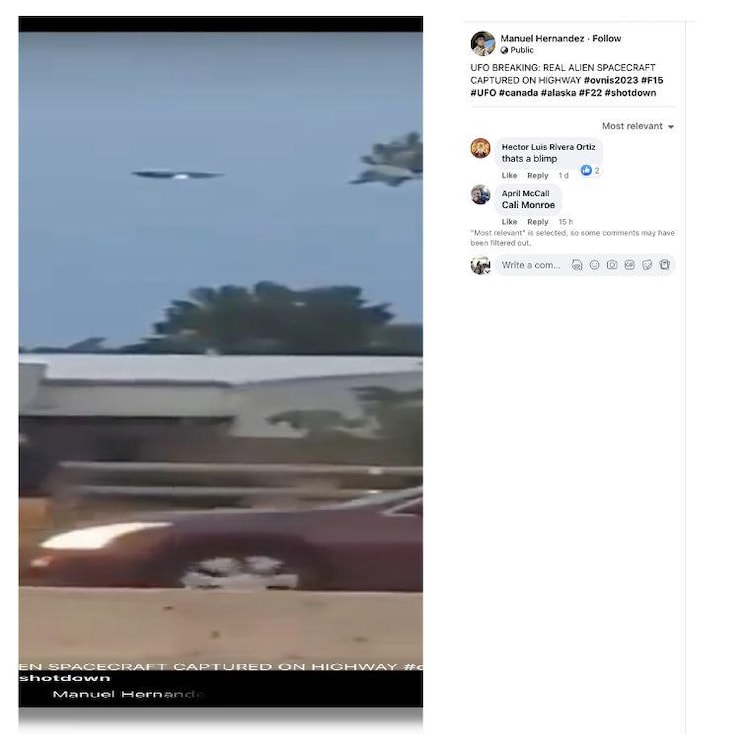
Task: Open the #ovnis2023 hashtag
Action: [611, 80]
